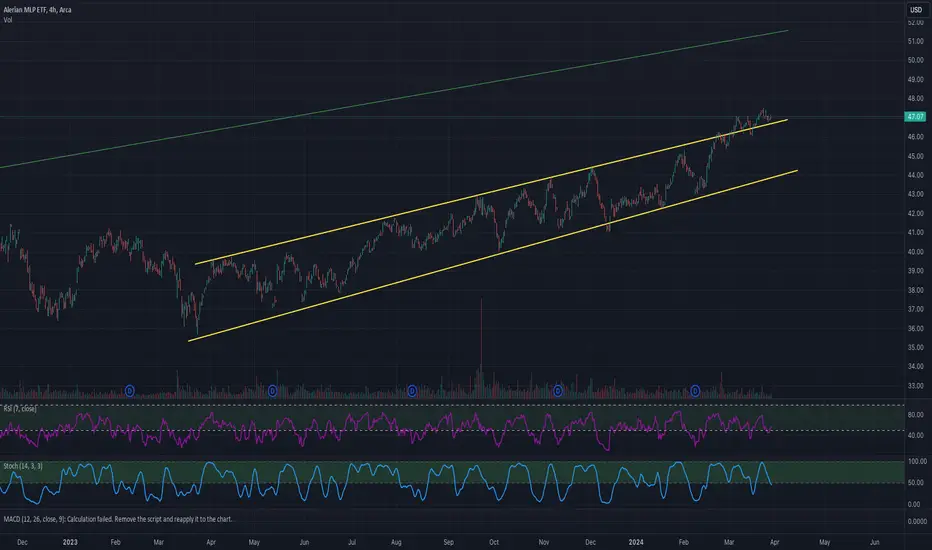Click the Oct label on time axis
This screenshot has height=550, width=932.
[x=494, y=542]
